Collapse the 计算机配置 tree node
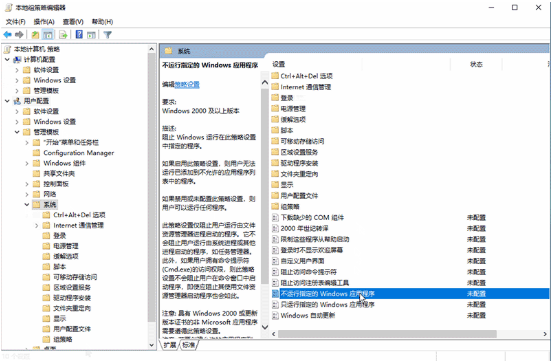556x364 pixels. click(x=7, y=60)
